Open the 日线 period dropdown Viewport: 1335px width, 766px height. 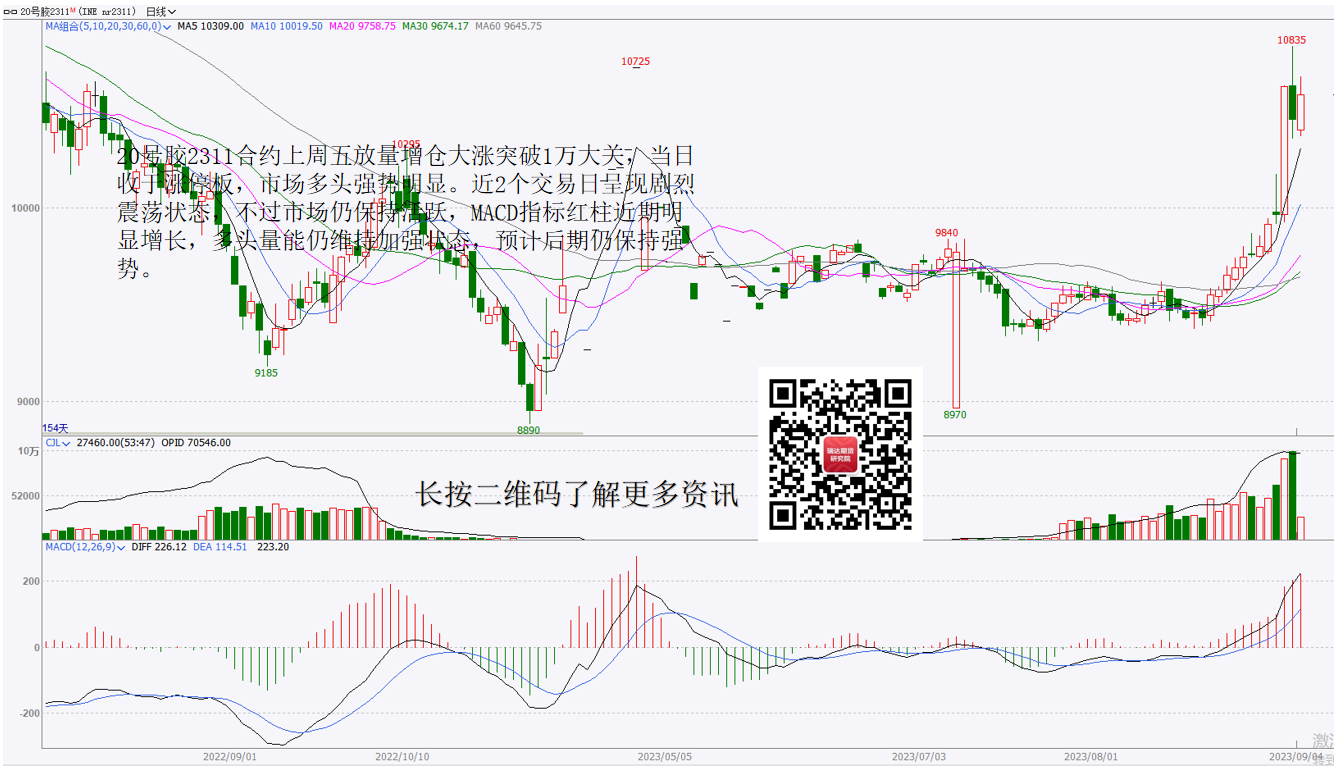161,12
